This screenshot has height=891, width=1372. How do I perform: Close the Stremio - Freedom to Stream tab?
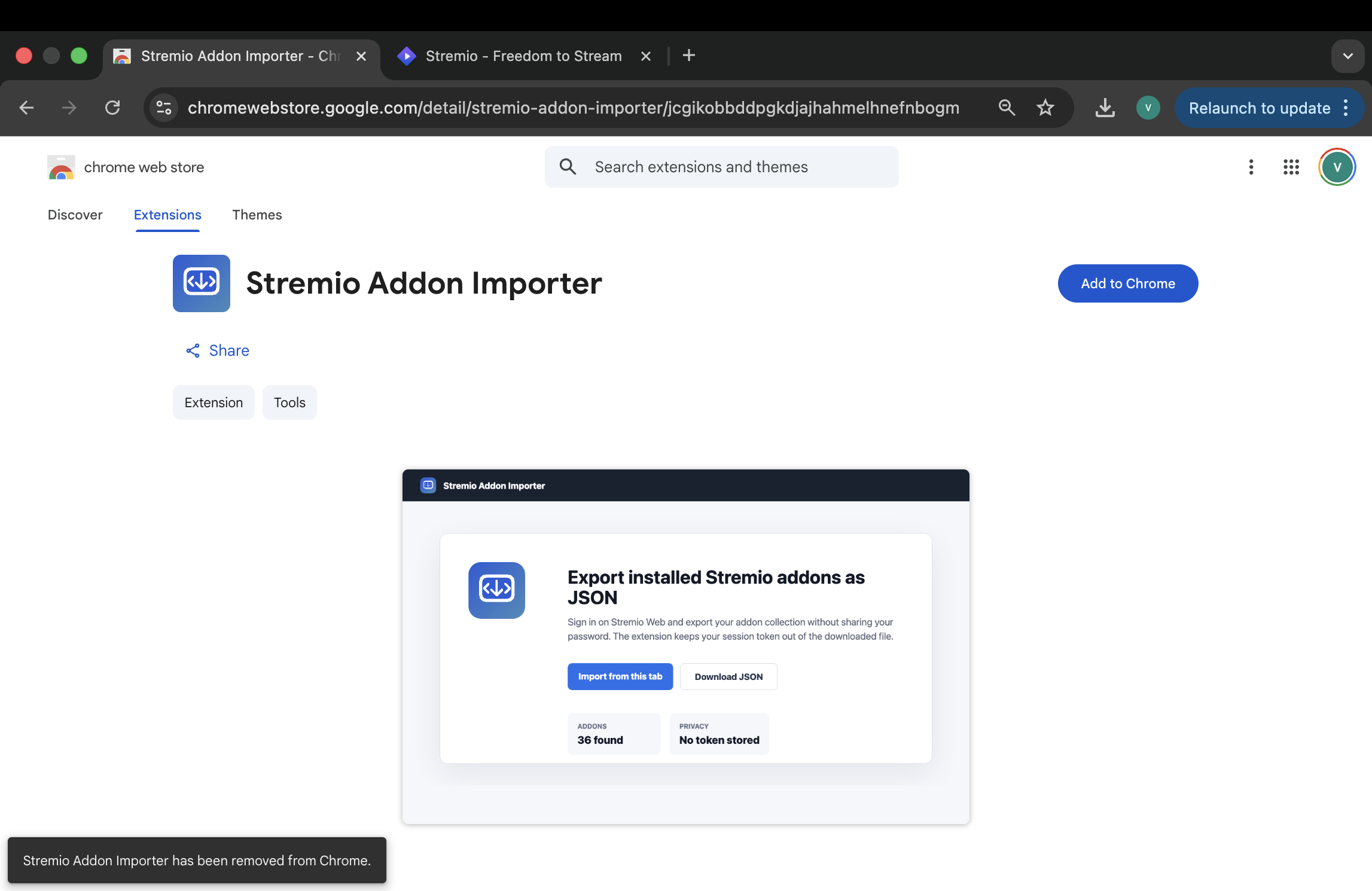[646, 56]
